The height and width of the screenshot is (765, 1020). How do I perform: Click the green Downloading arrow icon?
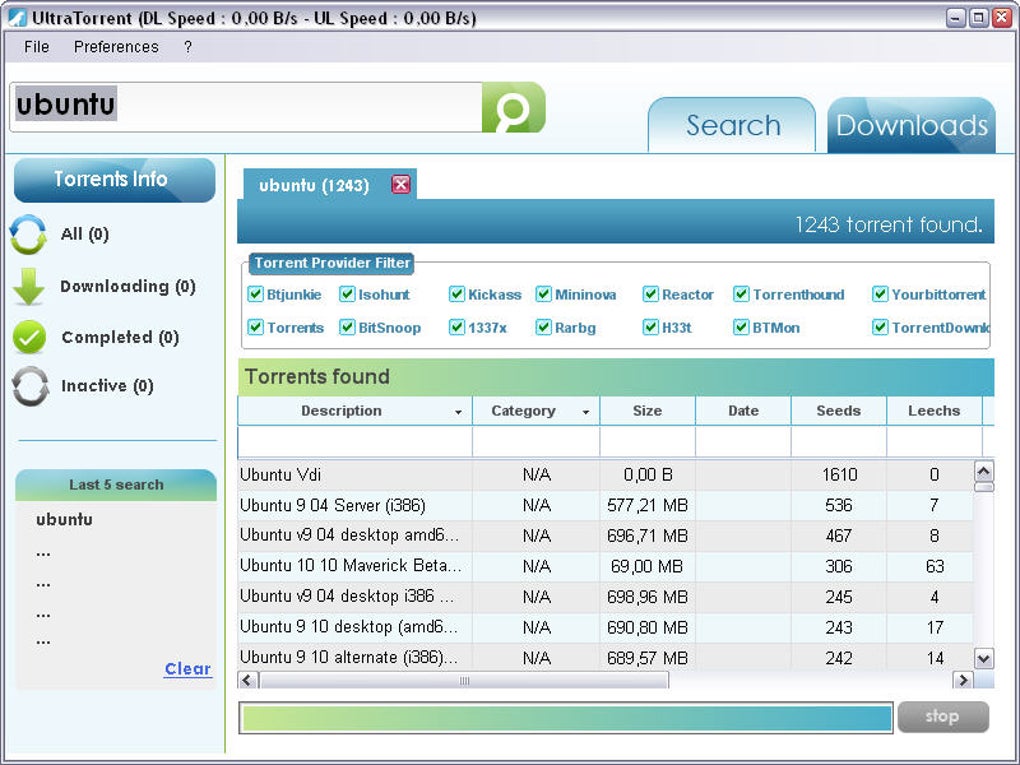pyautogui.click(x=29, y=286)
